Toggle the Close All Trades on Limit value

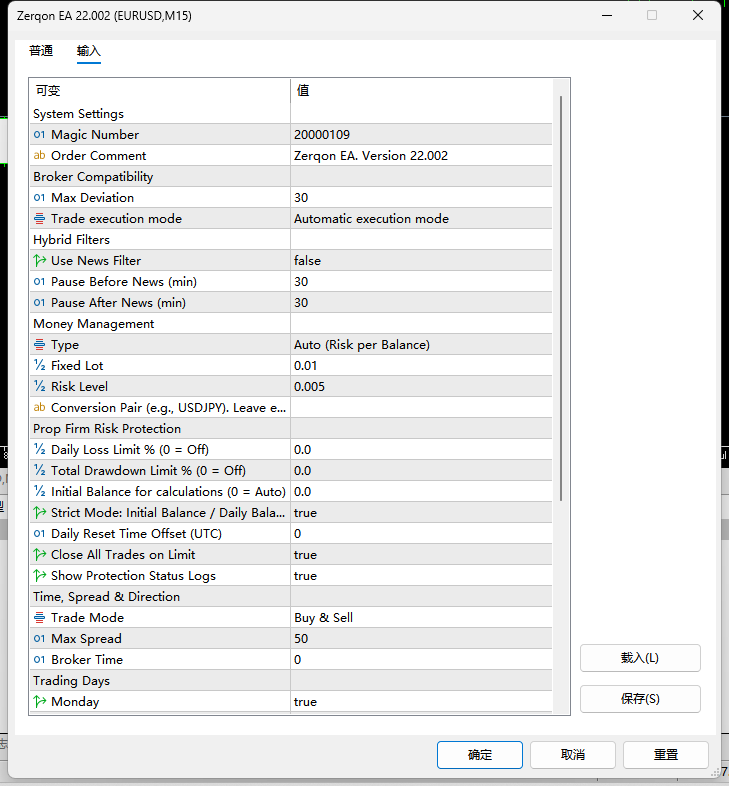421,555
